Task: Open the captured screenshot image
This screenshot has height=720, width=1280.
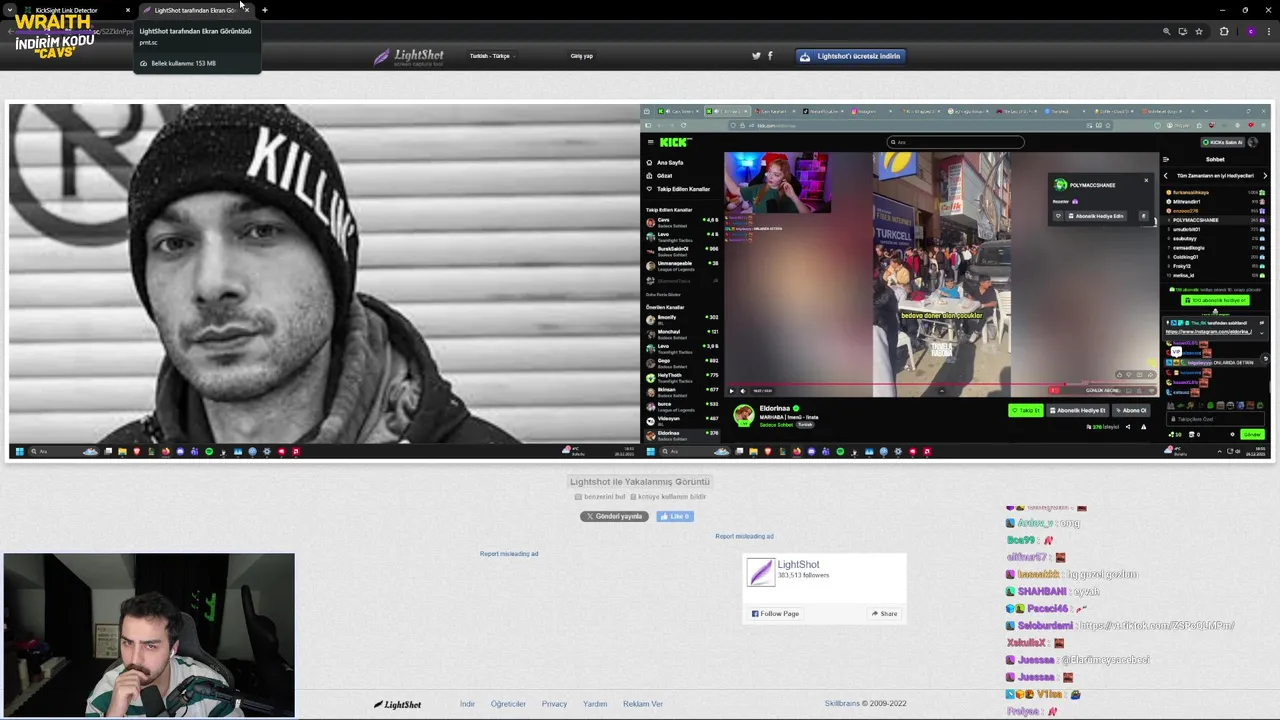Action: (x=640, y=281)
